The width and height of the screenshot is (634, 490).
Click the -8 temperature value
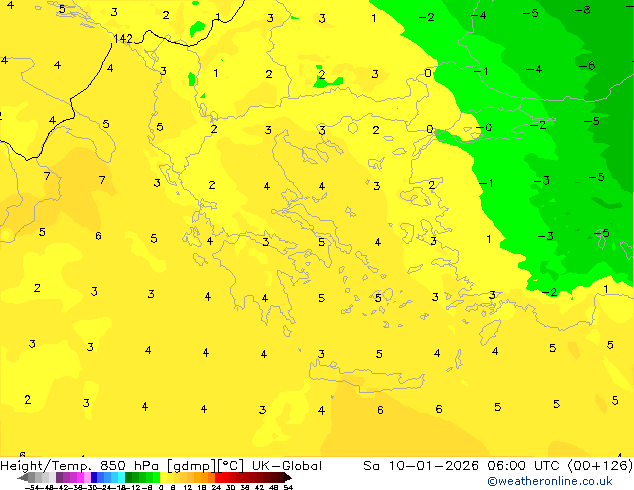coord(583,10)
